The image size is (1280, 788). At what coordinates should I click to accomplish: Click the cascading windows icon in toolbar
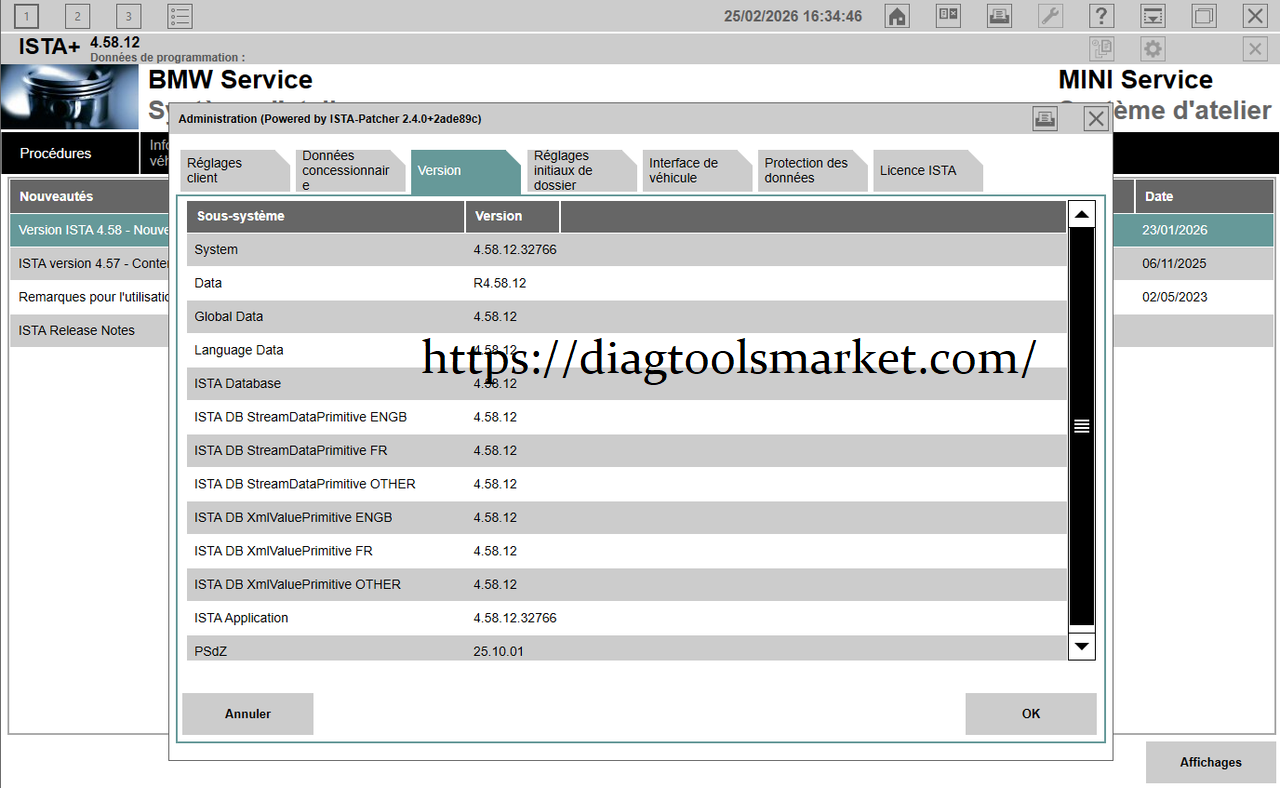[x=1204, y=16]
